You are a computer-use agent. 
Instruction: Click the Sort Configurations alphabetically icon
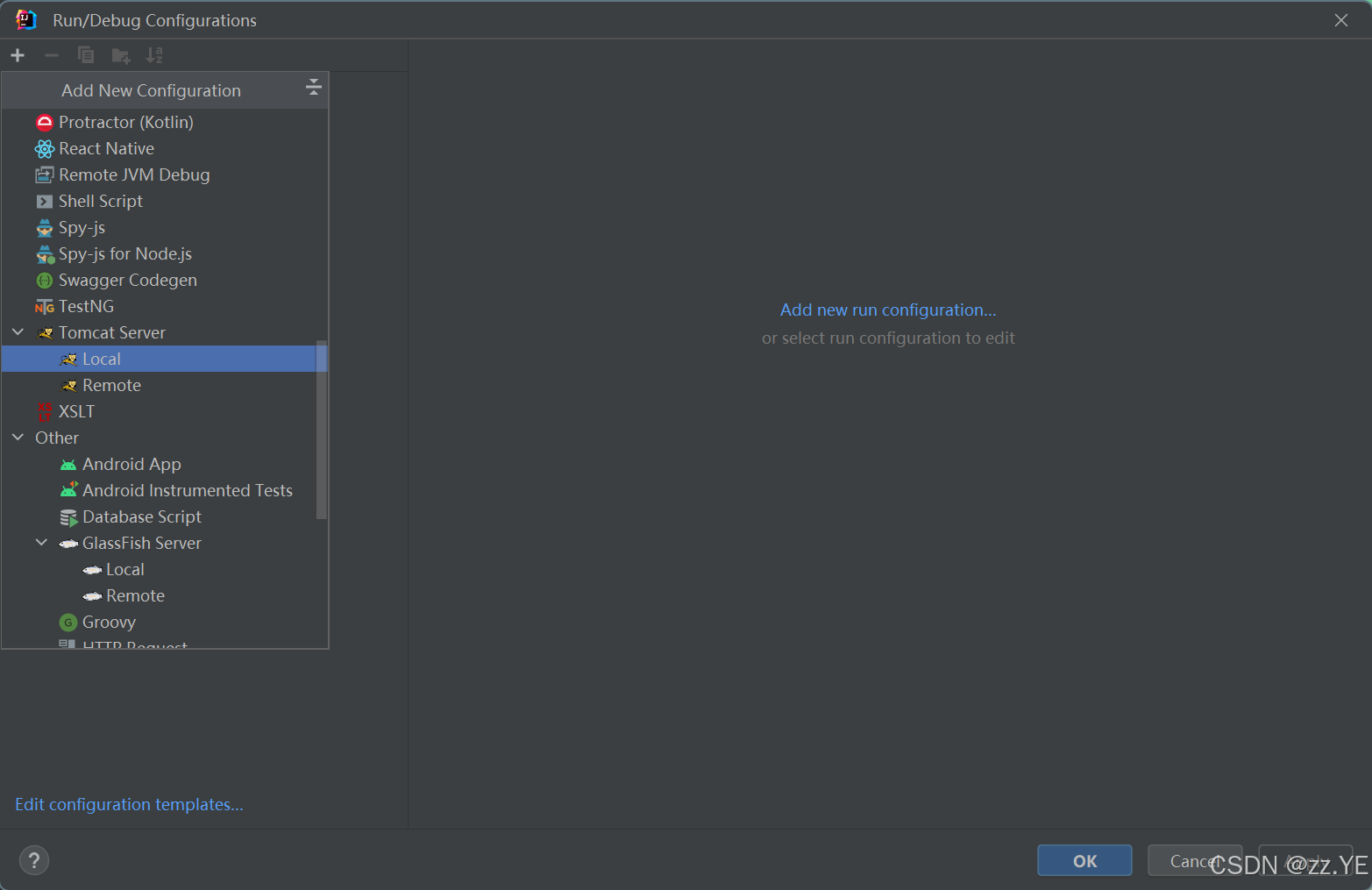(x=154, y=55)
